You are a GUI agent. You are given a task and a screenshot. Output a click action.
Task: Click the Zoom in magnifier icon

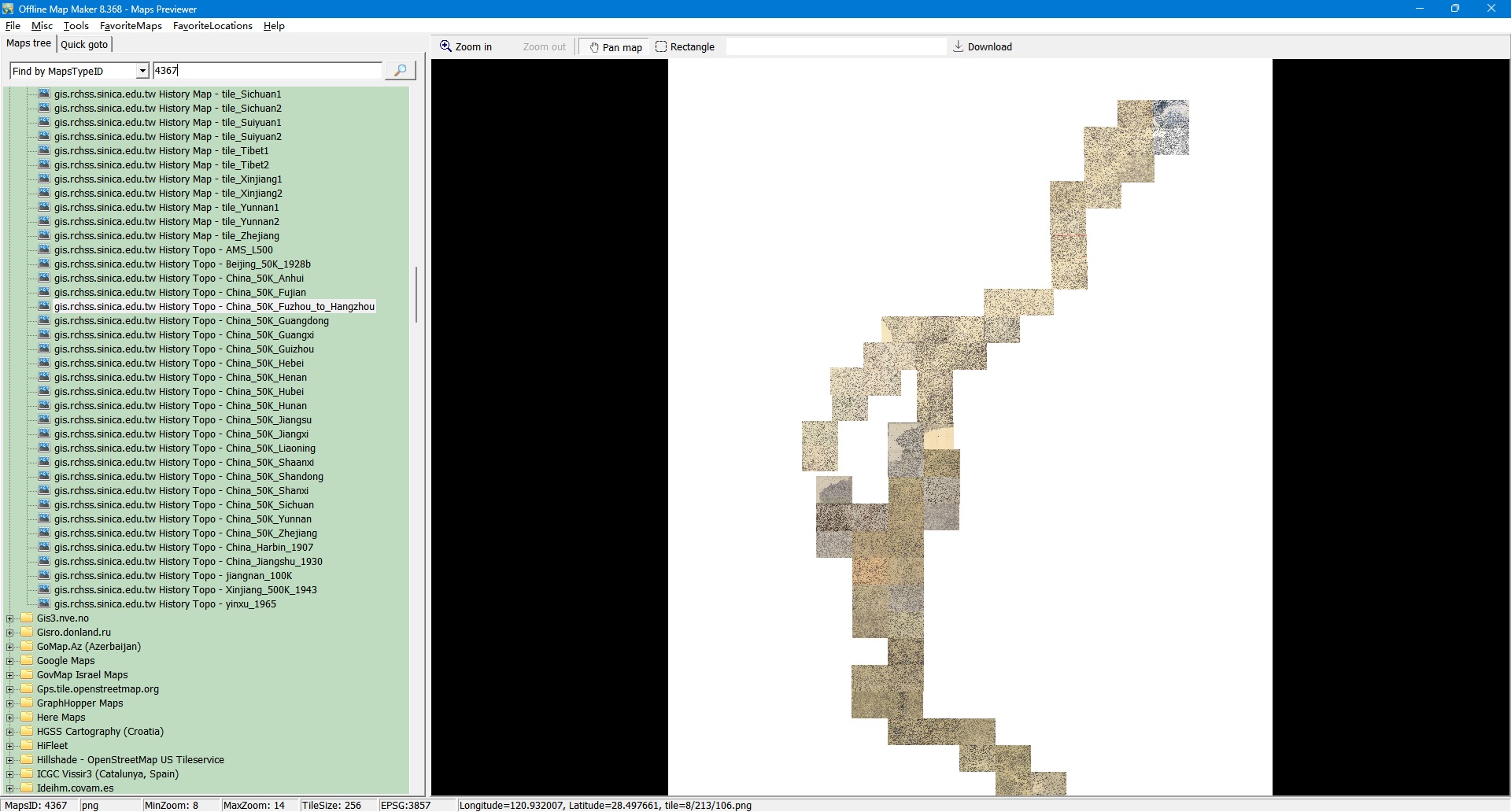pos(445,46)
